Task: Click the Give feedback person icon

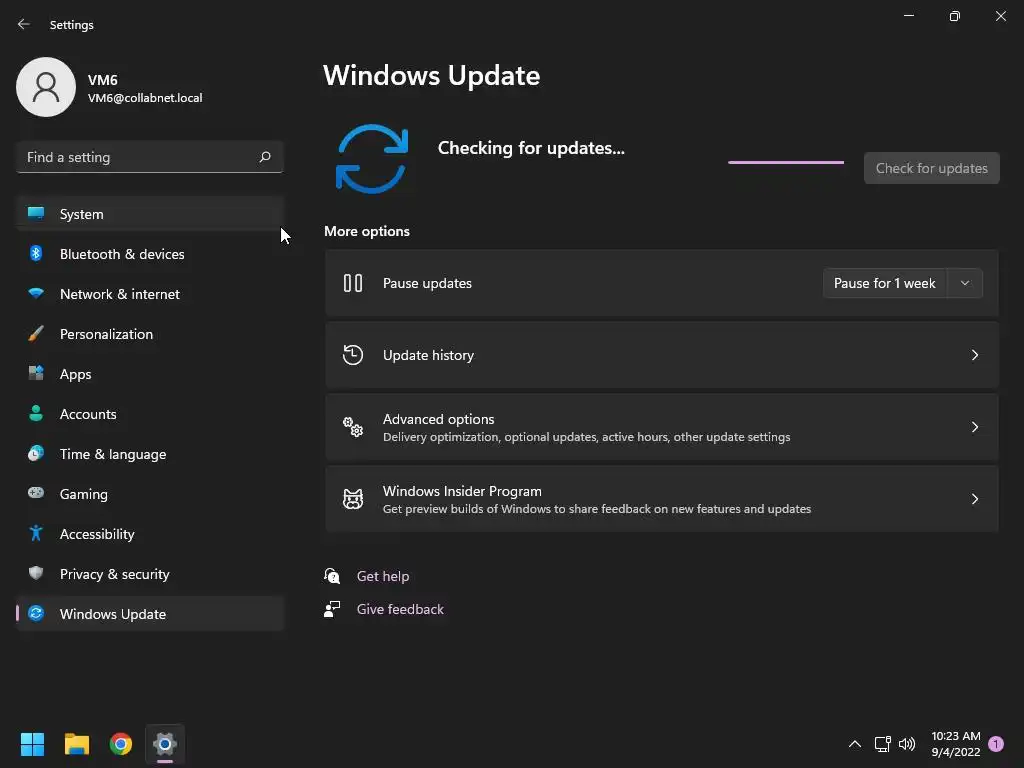Action: [x=332, y=609]
